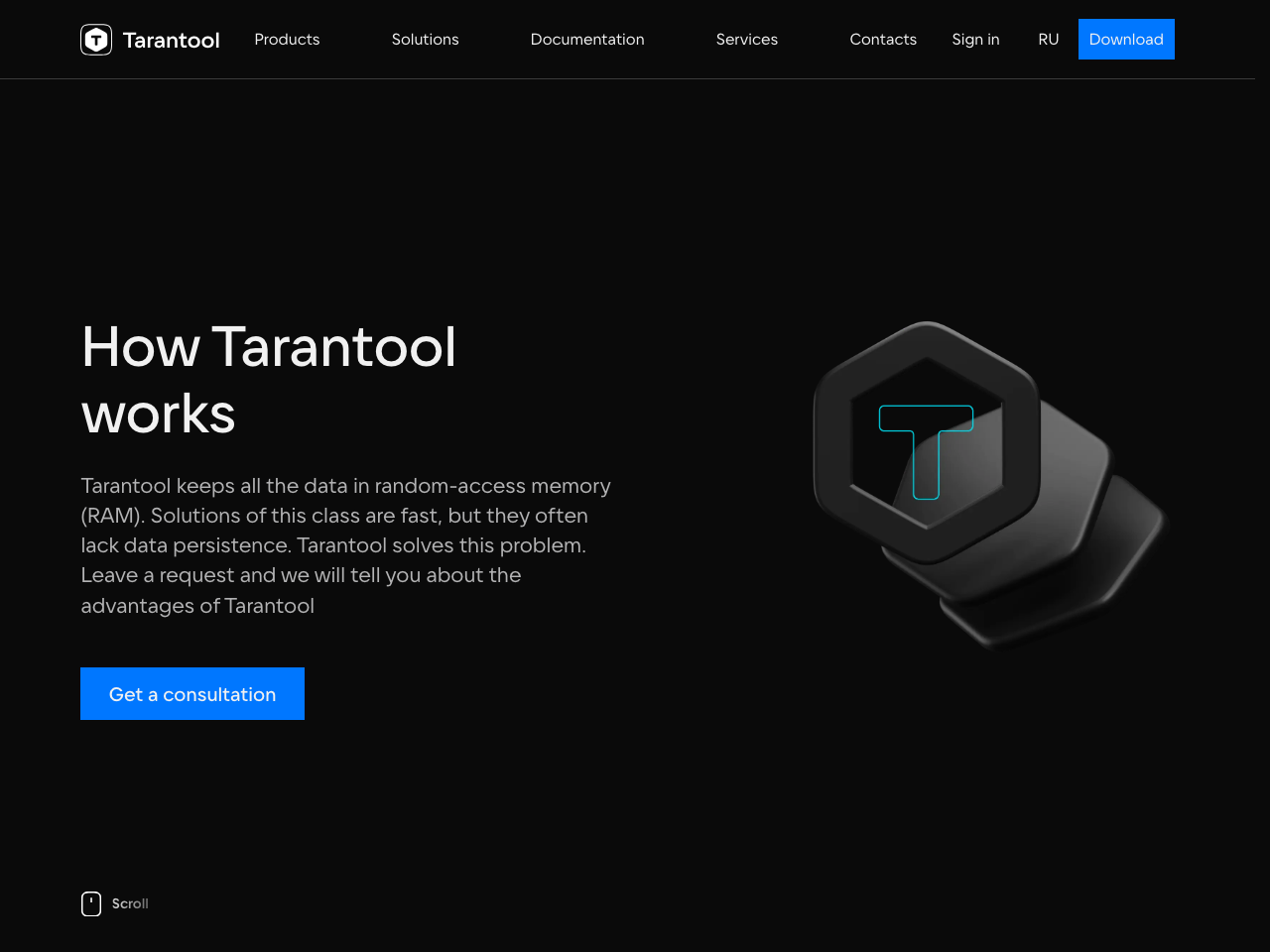Click the Scroll indicator label
The height and width of the screenshot is (952, 1270).
pos(130,903)
